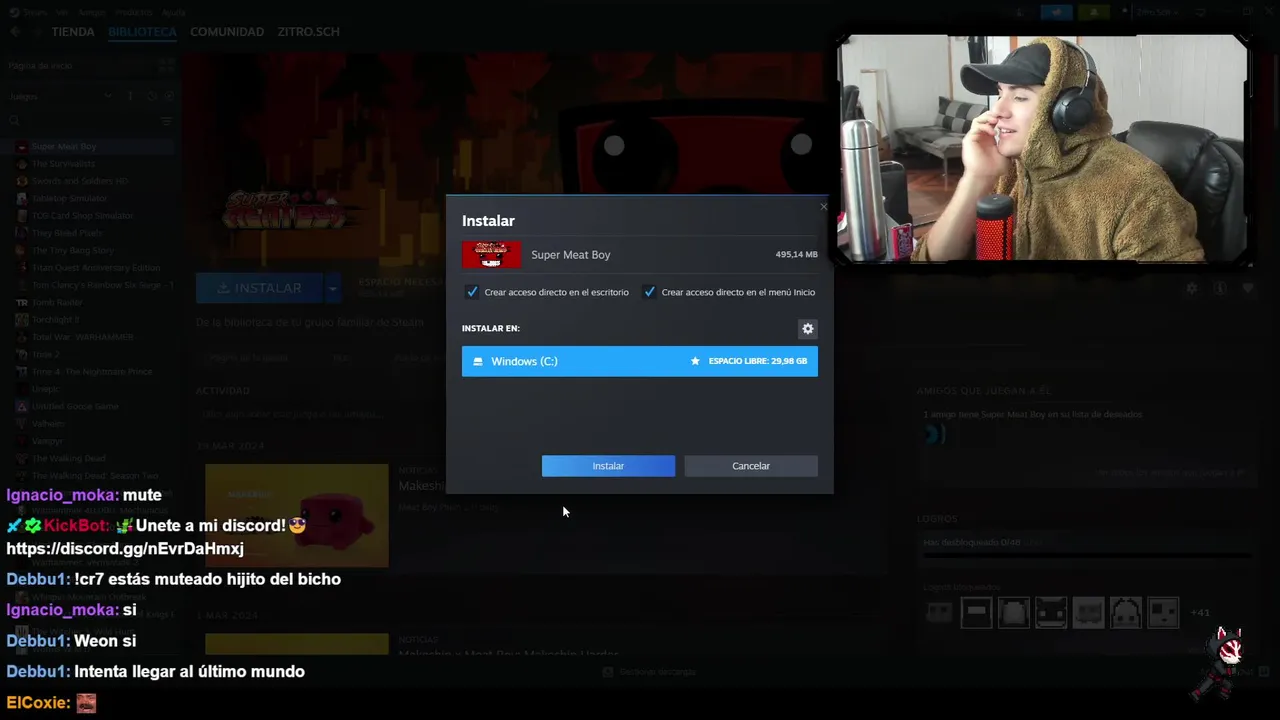Click the Super Meat Boy thumbnail in Instalar dialog
The height and width of the screenshot is (720, 1280).
click(491, 254)
